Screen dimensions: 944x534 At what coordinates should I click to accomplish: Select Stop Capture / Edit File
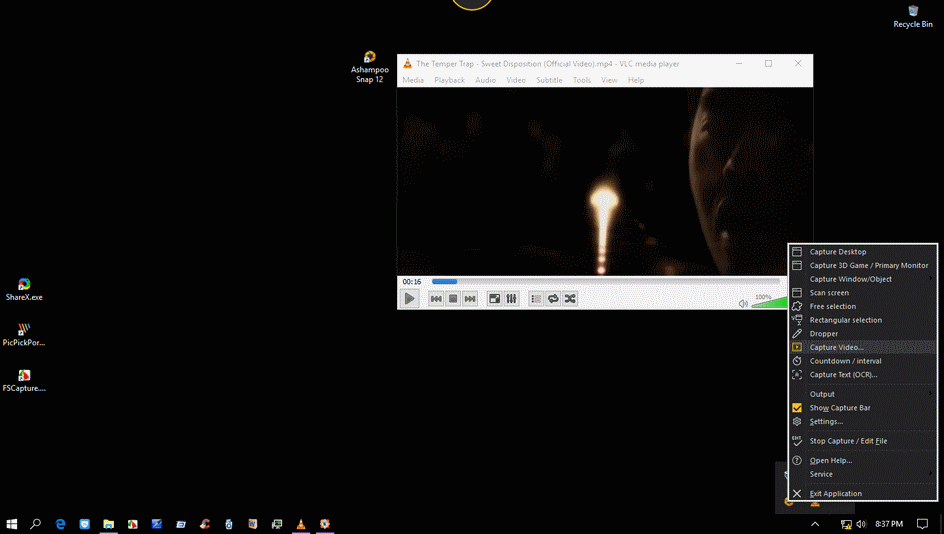[862, 441]
